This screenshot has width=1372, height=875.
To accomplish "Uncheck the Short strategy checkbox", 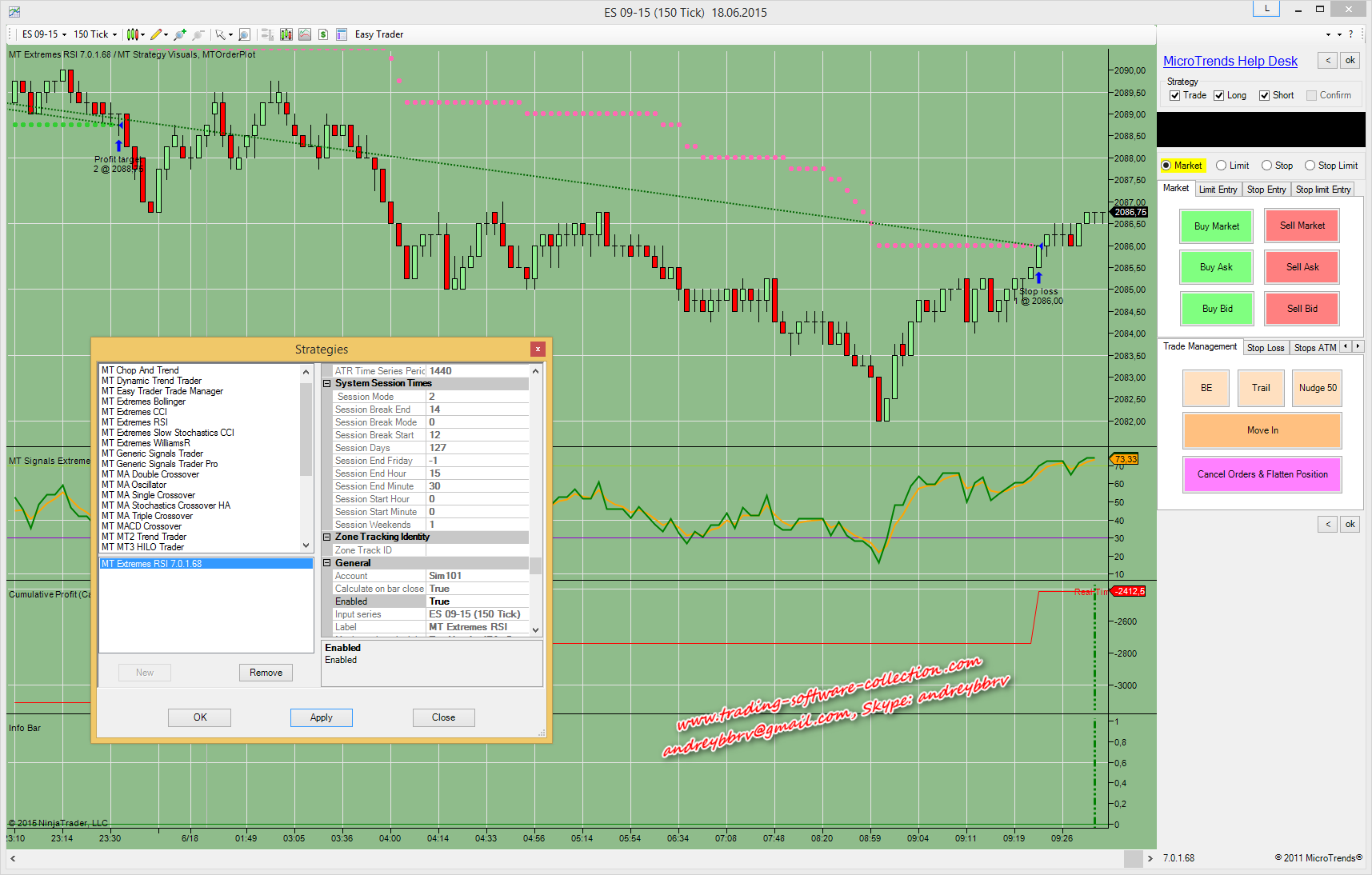I will [1265, 96].
